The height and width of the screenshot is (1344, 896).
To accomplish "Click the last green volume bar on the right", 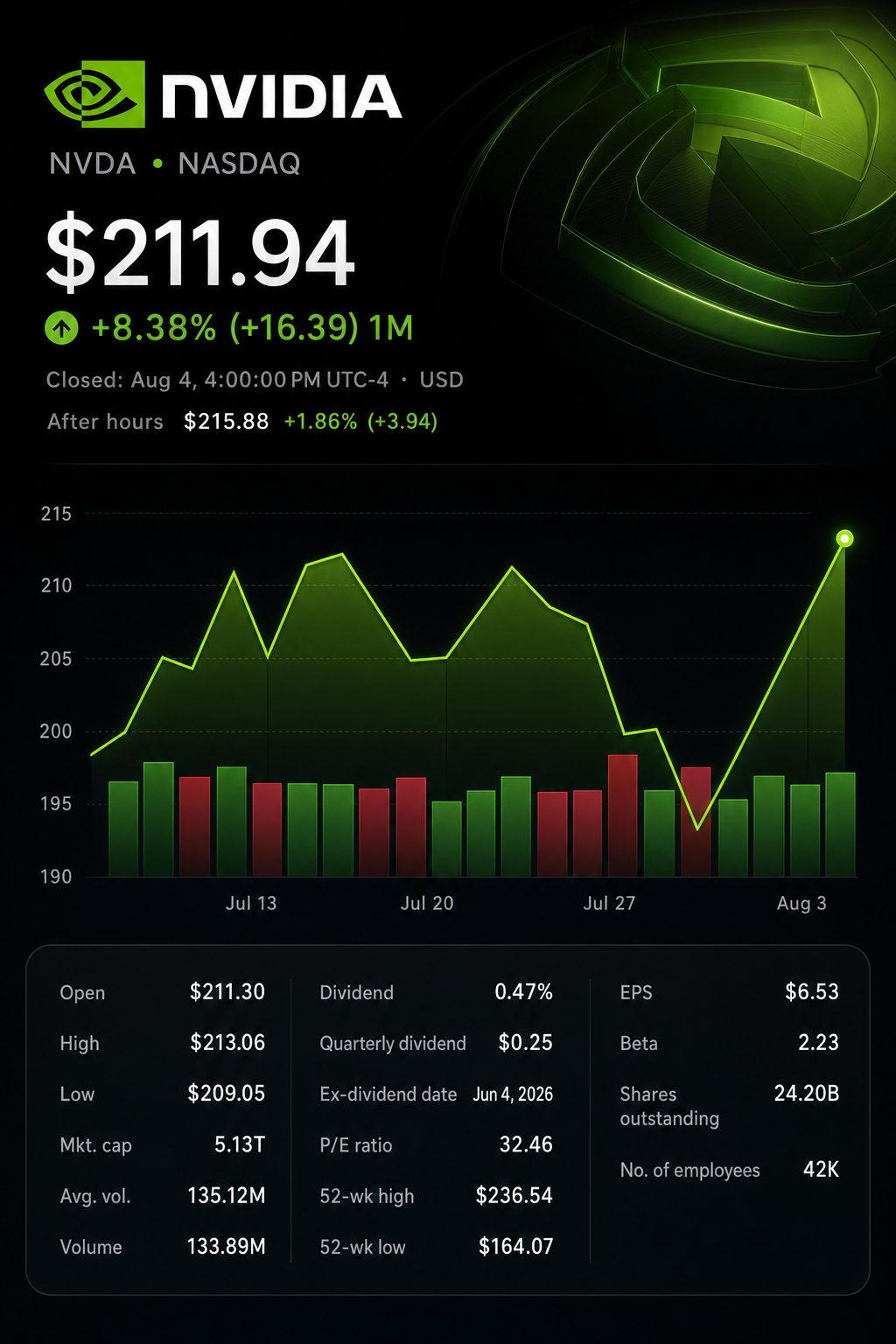I will tap(841, 824).
